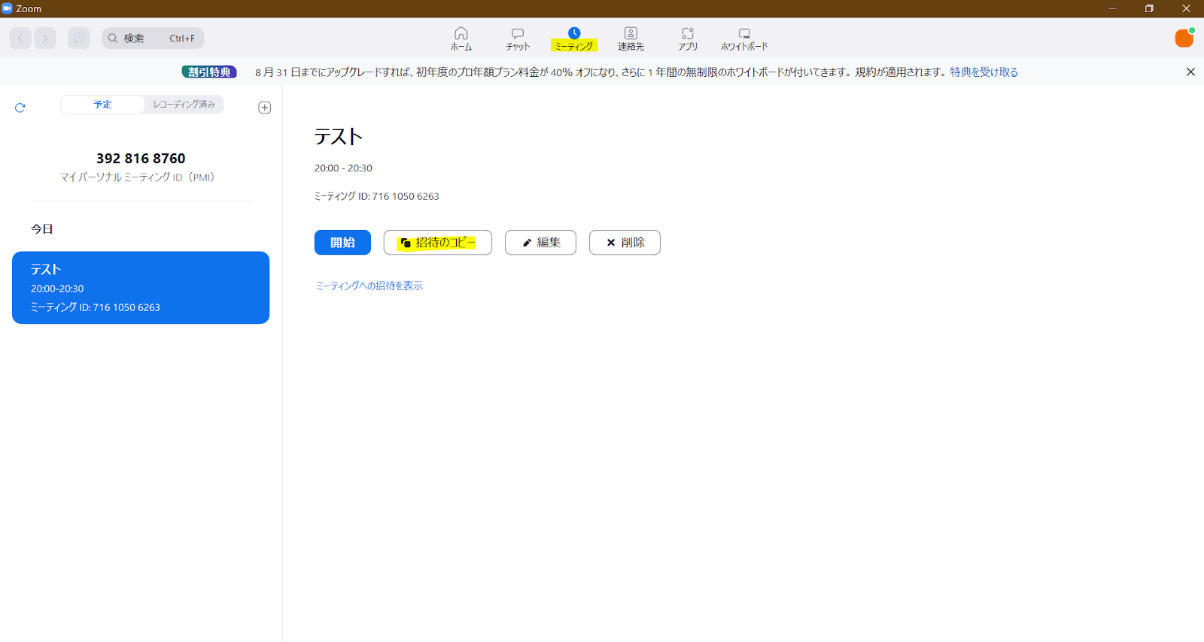Schedule new meeting with plus icon
1204x642 pixels.
click(x=265, y=107)
